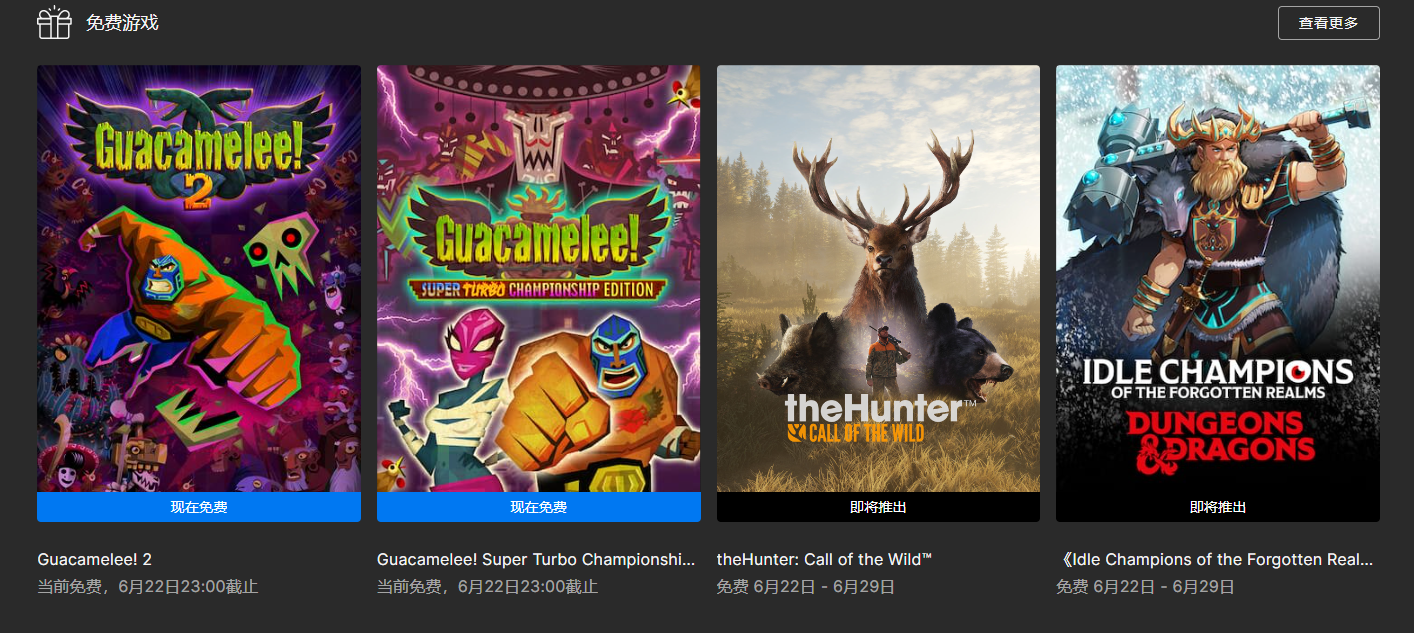Click 即将推出 banner under Idle Champions cover
Image resolution: width=1414 pixels, height=633 pixels.
1218,507
